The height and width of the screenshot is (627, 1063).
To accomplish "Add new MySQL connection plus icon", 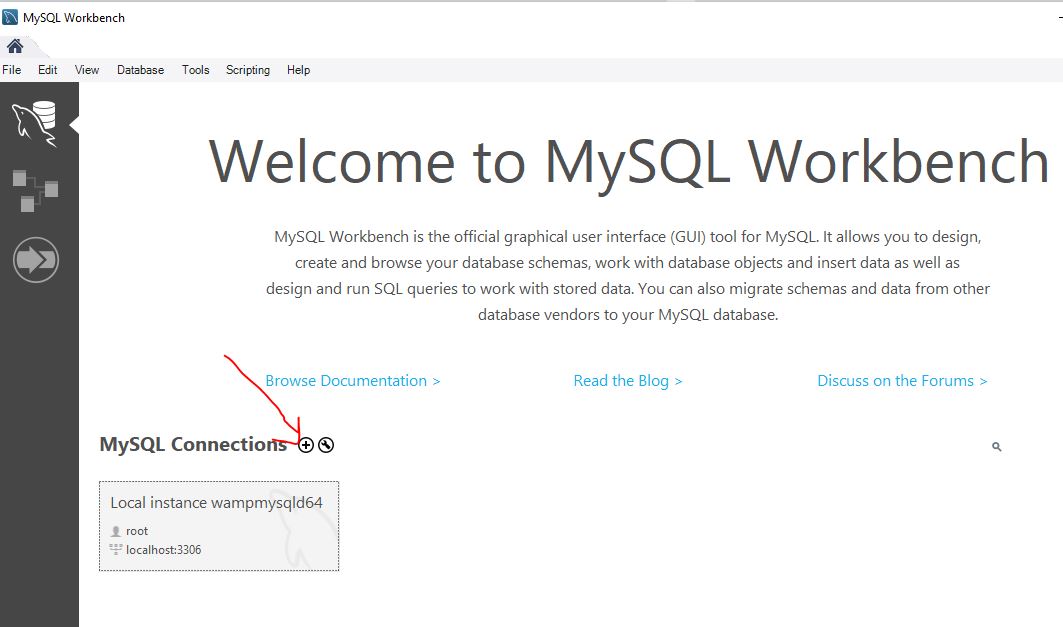I will 306,445.
